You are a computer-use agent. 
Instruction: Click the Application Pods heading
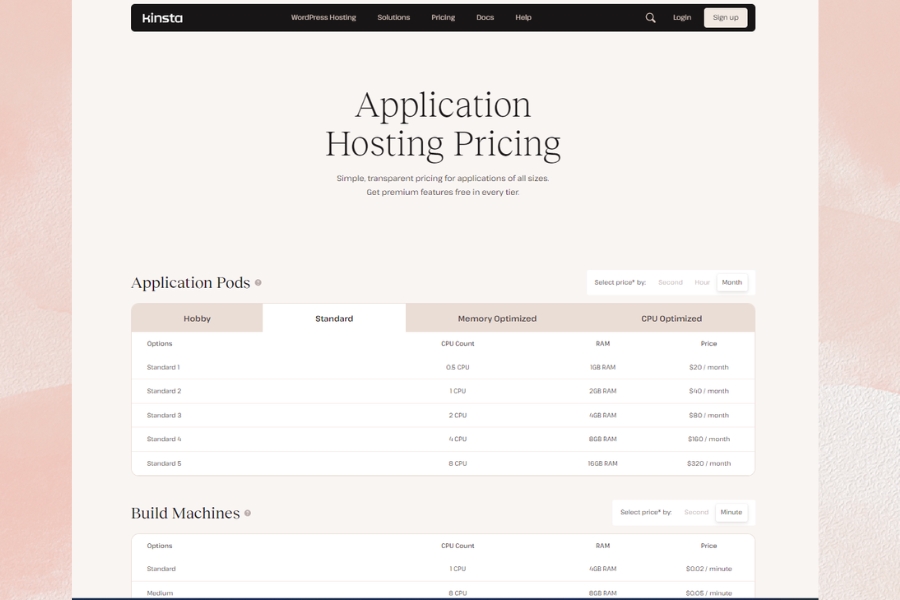191,282
